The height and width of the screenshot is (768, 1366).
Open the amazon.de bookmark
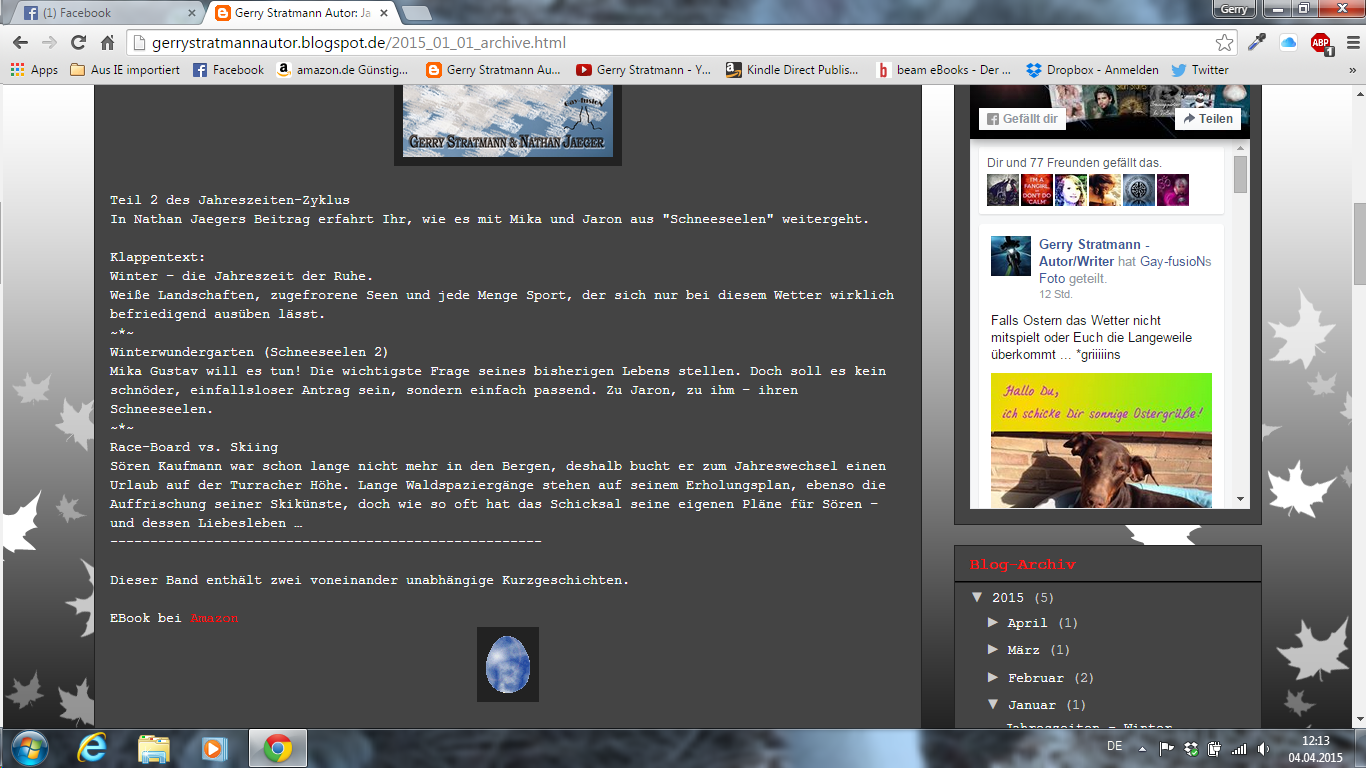[x=344, y=70]
